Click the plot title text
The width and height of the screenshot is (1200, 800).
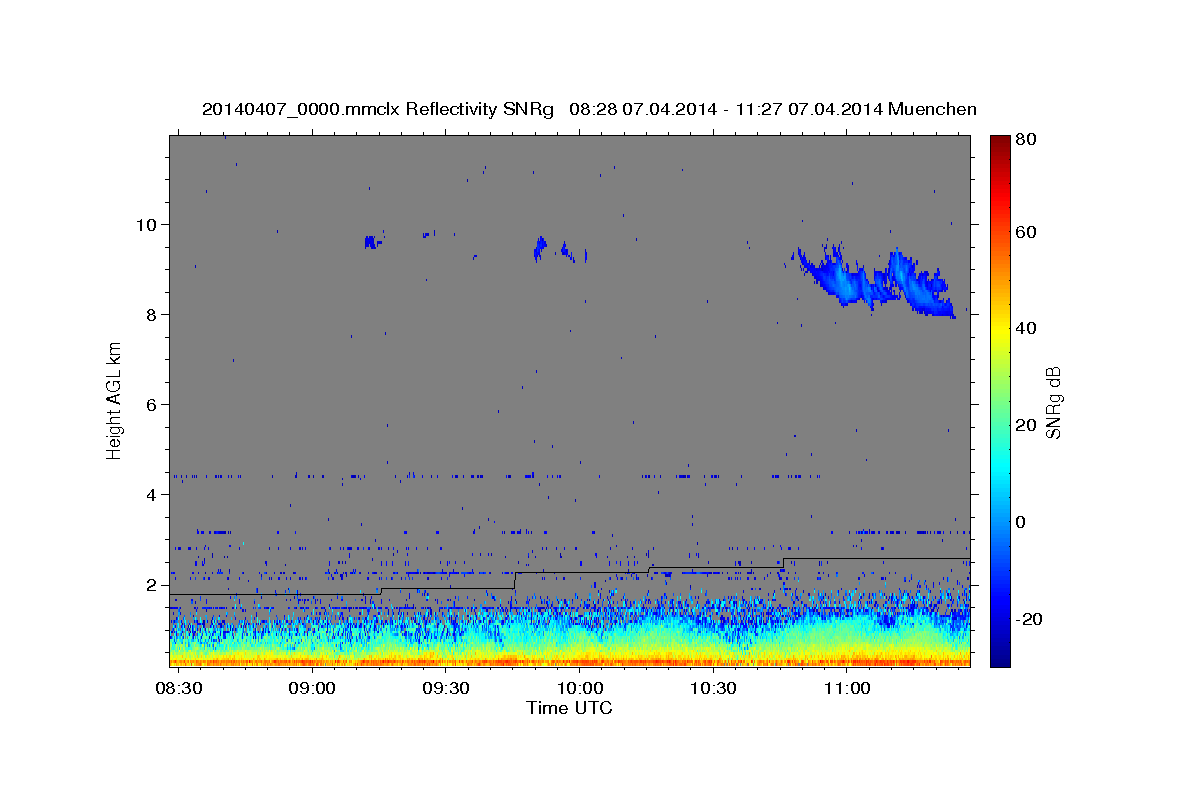click(x=589, y=109)
